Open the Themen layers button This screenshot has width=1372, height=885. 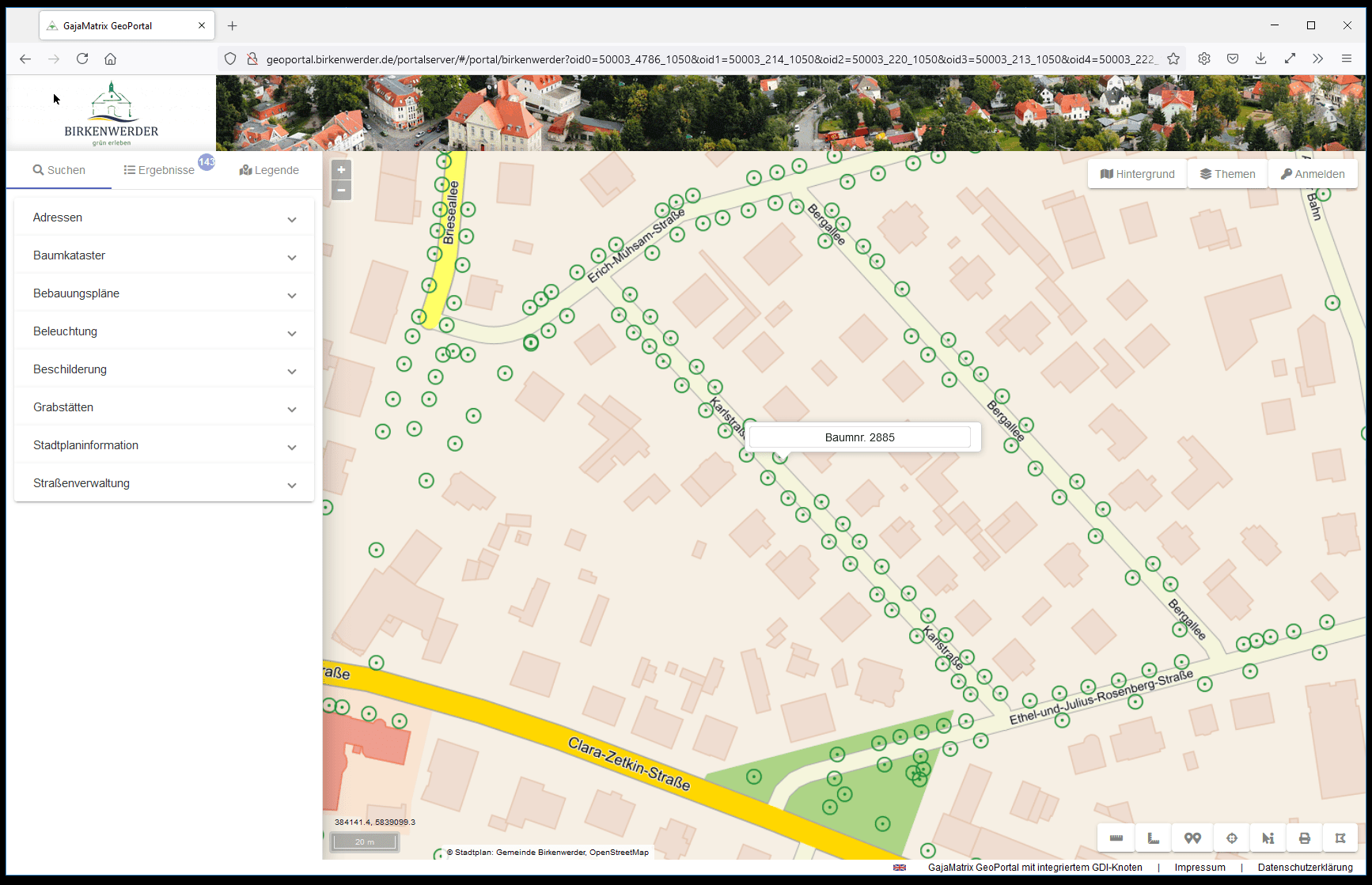coord(1227,174)
